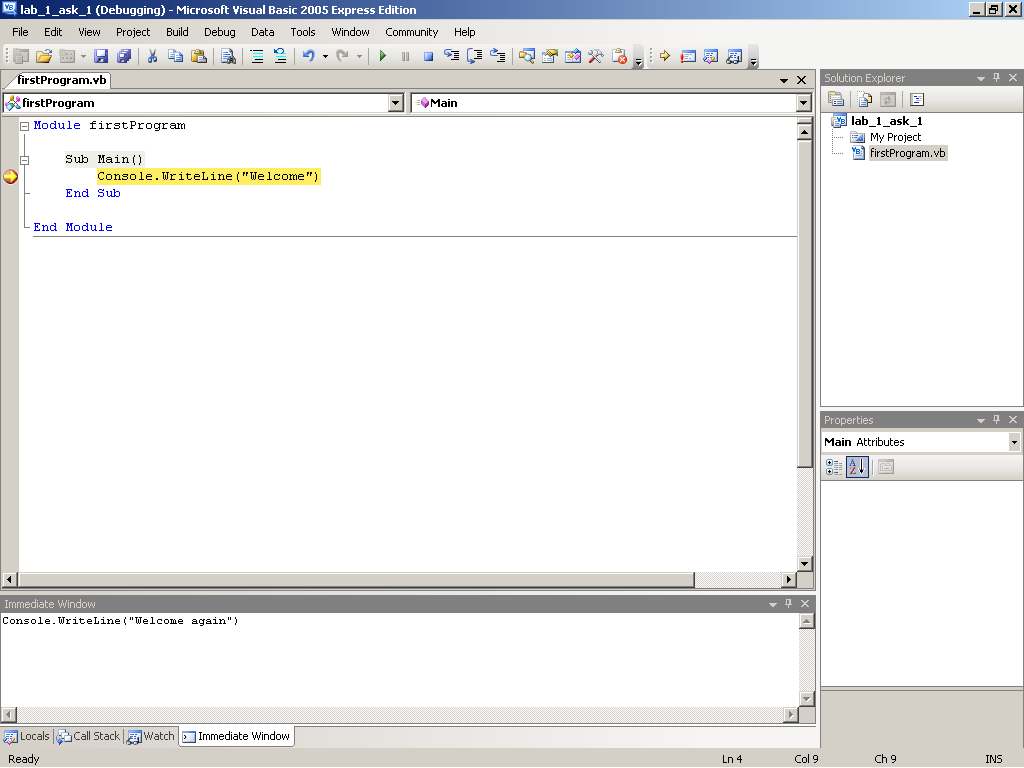The height and width of the screenshot is (768, 1024).
Task: Click the highlighted Console.WriteLine("Welcome") code line
Action: 208,176
